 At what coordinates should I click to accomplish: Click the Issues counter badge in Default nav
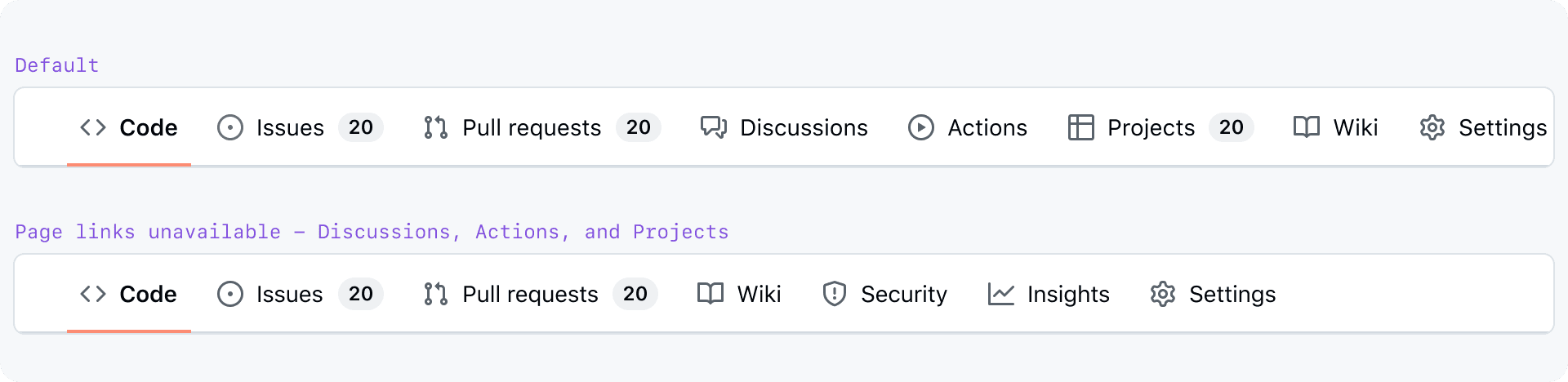[361, 127]
